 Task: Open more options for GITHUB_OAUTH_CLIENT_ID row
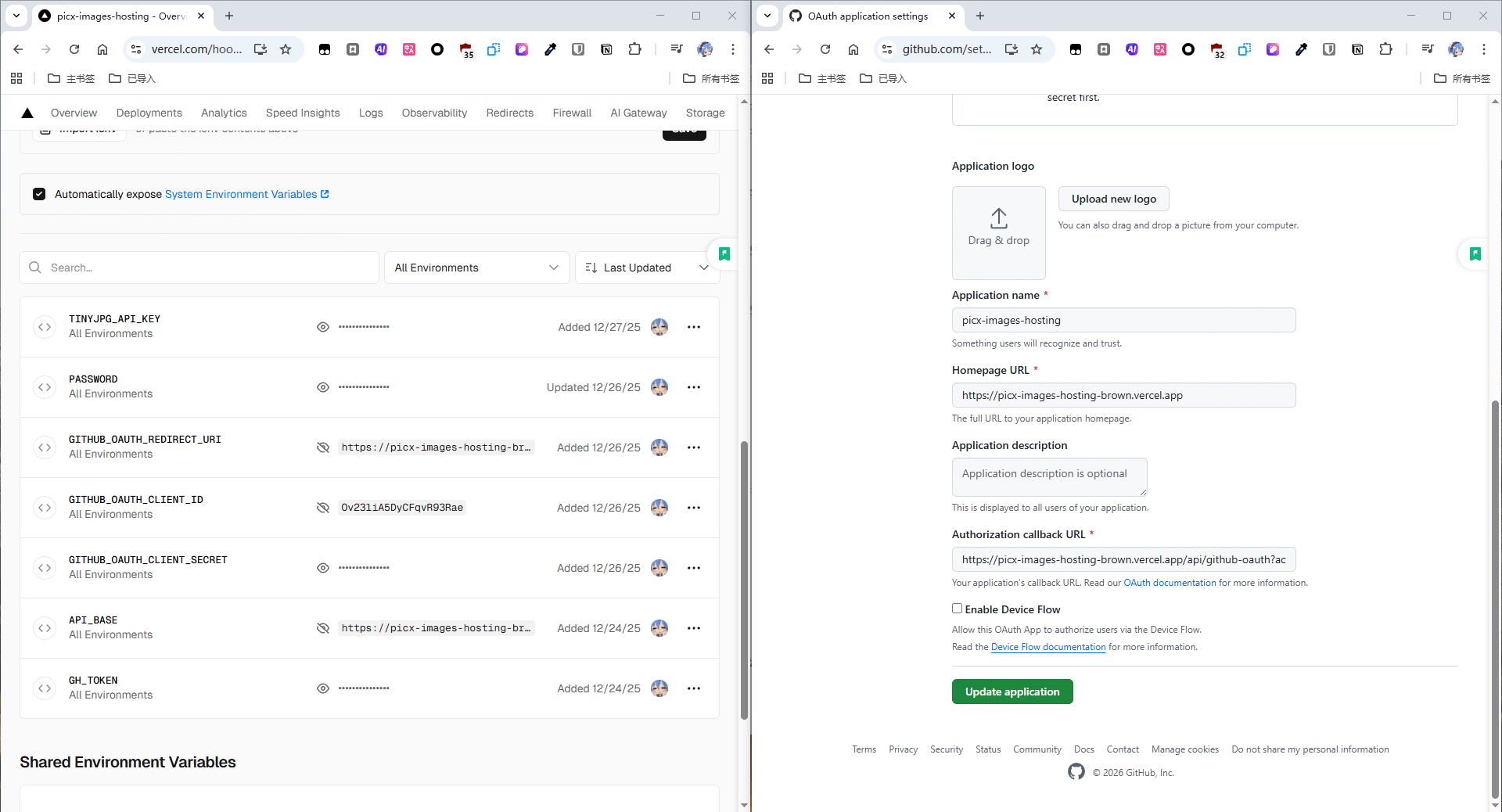(694, 508)
